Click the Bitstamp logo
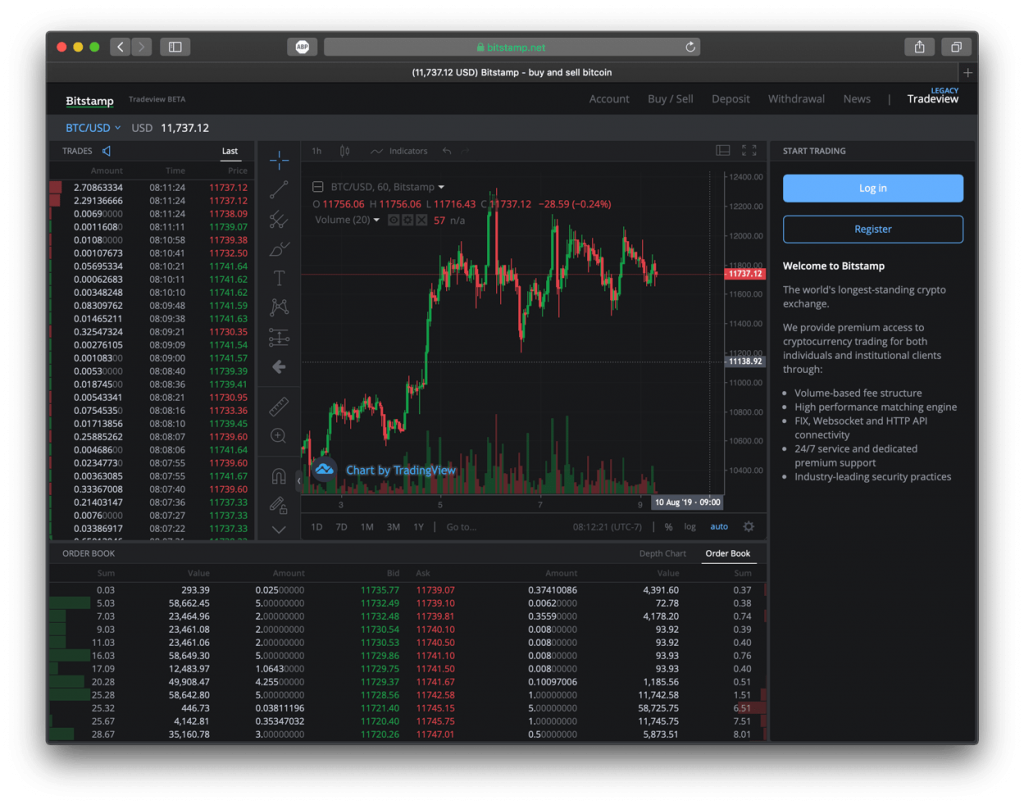The width and height of the screenshot is (1024, 805). (x=89, y=101)
